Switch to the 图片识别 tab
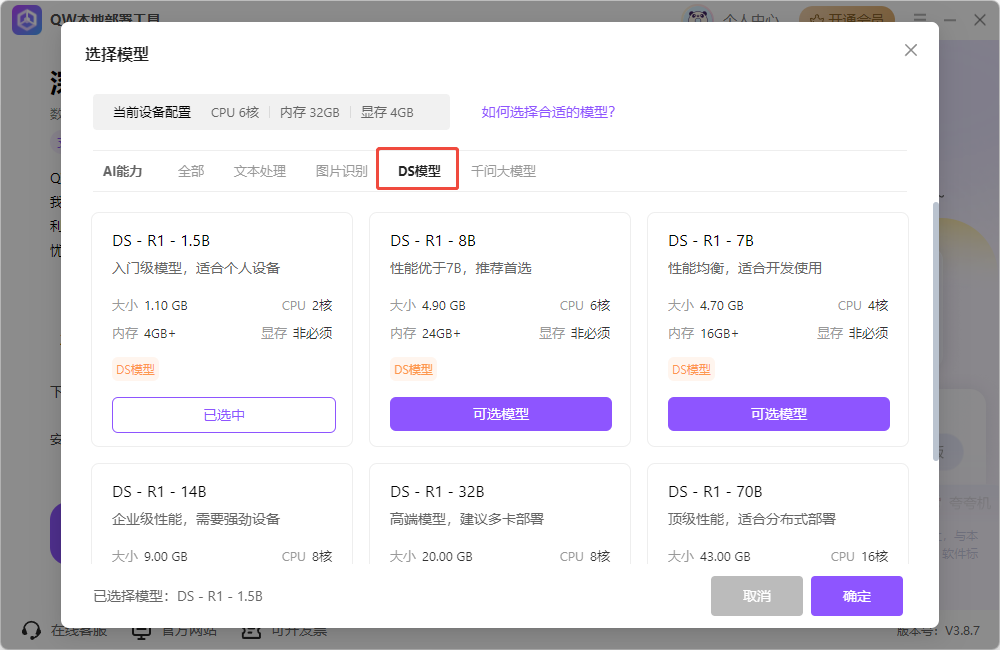 (x=341, y=171)
